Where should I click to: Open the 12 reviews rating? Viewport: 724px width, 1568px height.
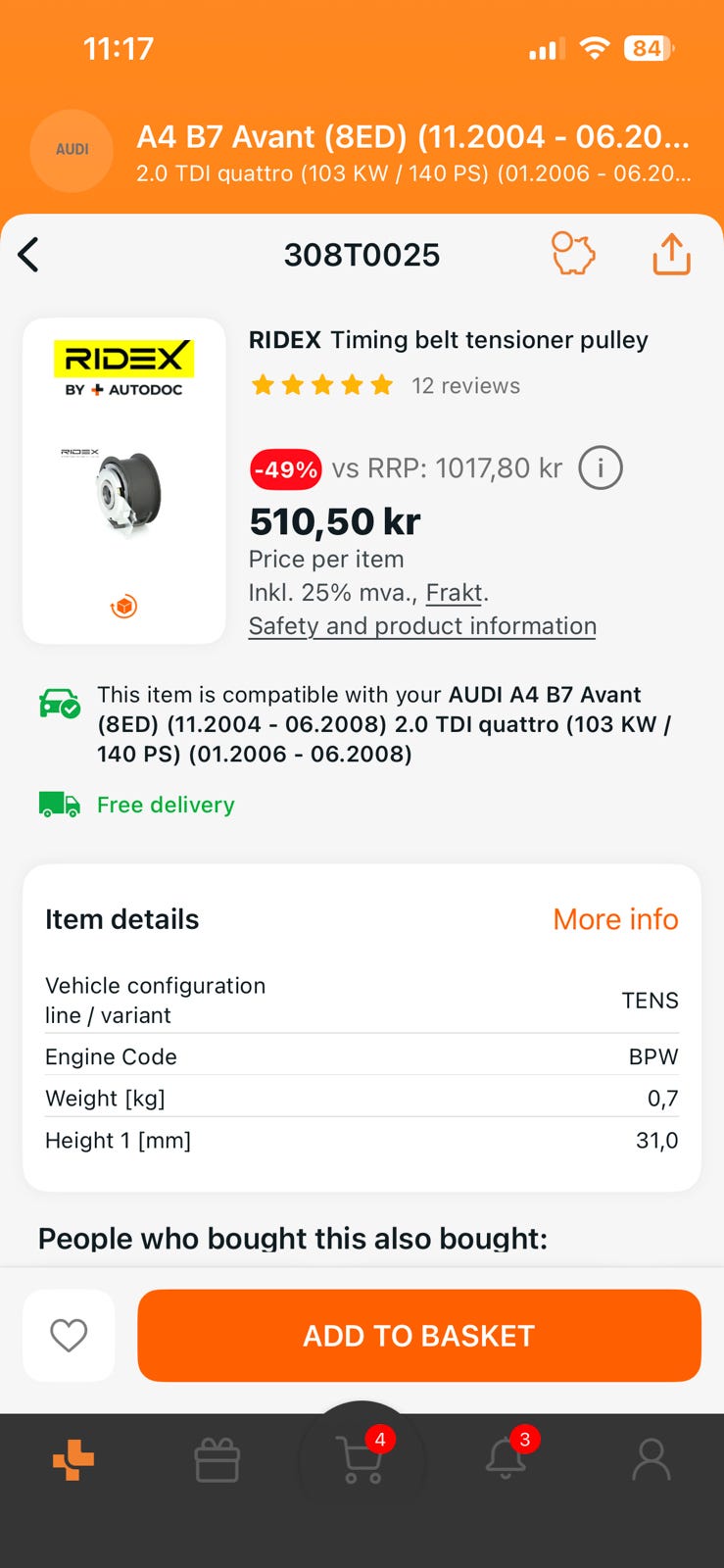(x=465, y=386)
